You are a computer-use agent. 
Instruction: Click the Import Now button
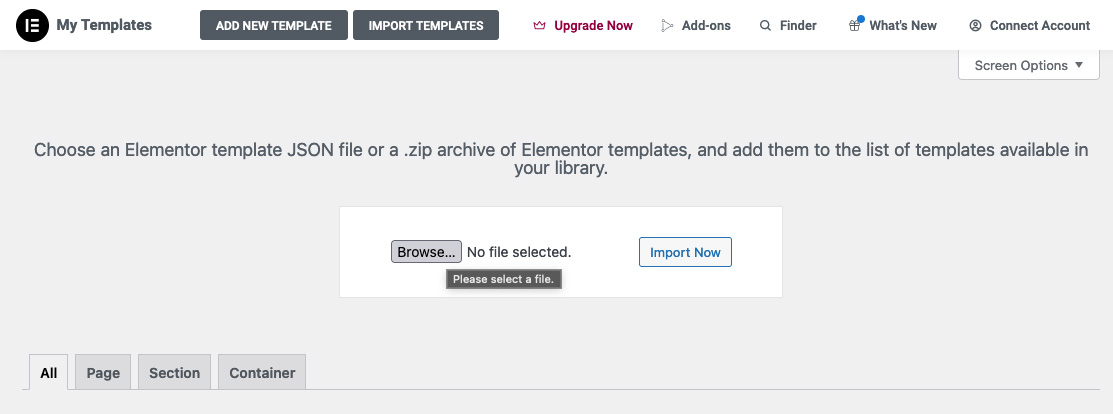click(685, 252)
